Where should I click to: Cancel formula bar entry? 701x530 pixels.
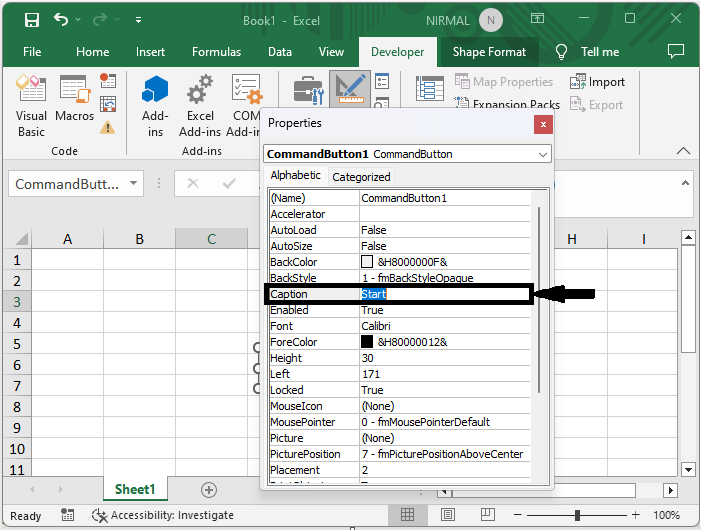[193, 183]
